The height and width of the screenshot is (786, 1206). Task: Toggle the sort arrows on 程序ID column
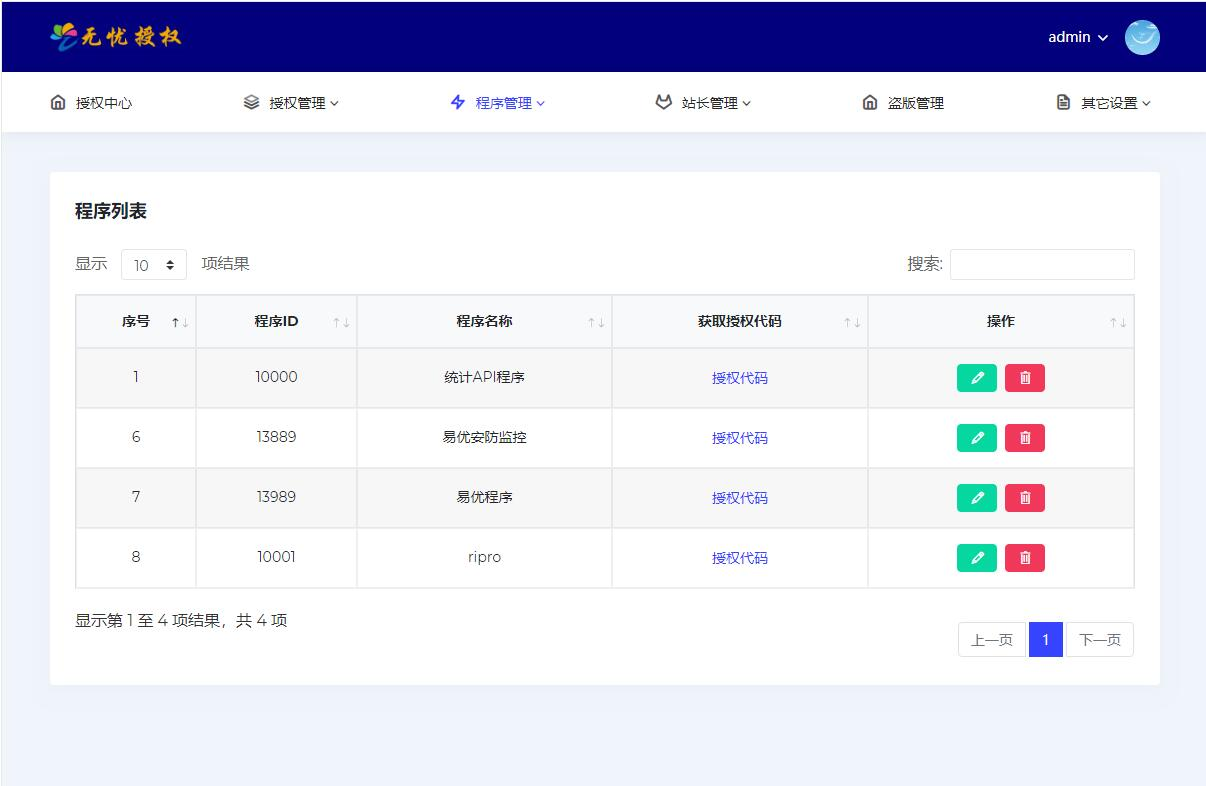(343, 321)
